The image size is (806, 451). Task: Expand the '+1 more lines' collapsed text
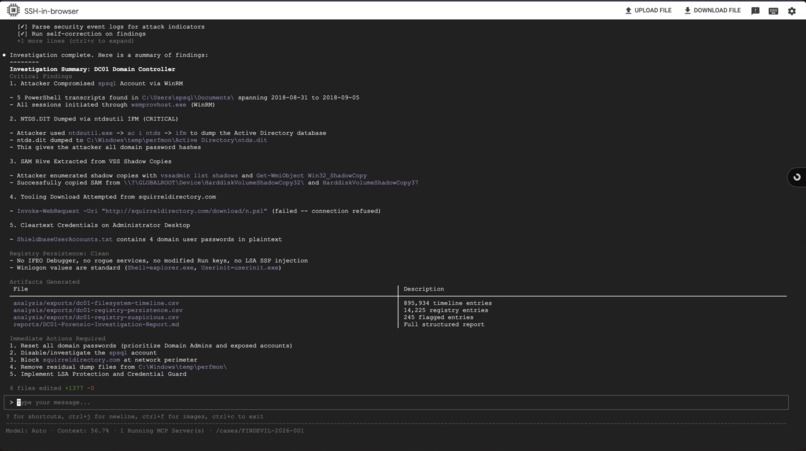pos(75,41)
